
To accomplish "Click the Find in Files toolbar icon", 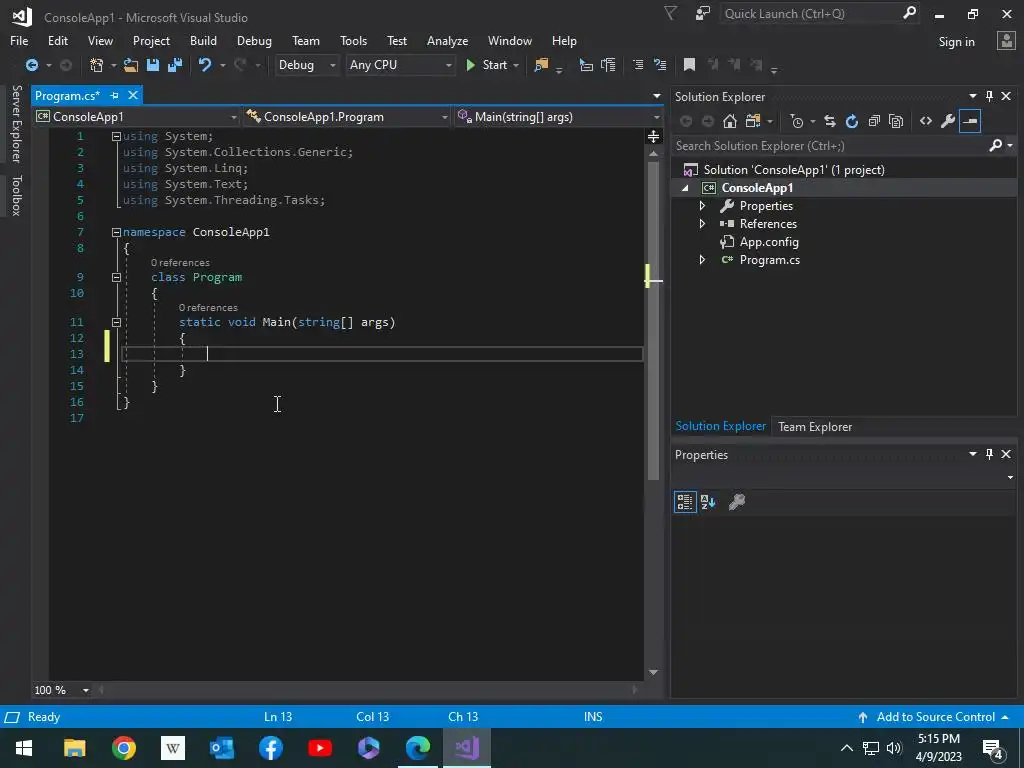I will [541, 65].
